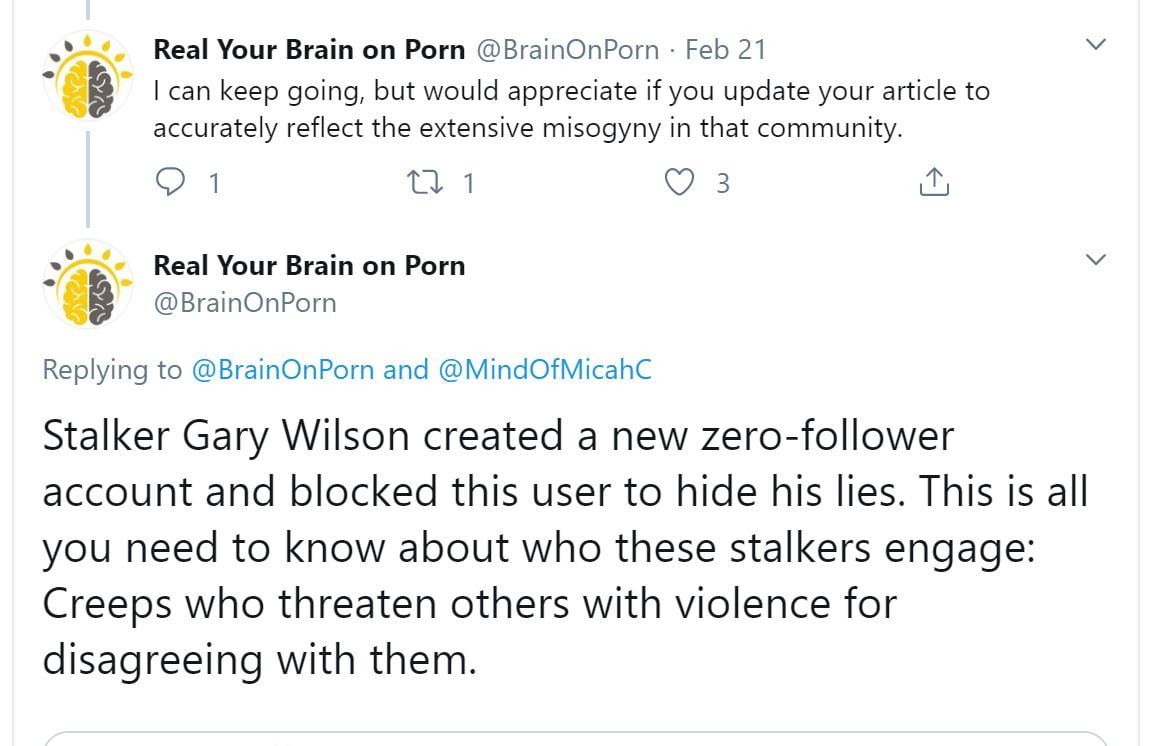This screenshot has height=746, width=1151.
Task: Like the tweet with the heart icon
Action: 680,183
